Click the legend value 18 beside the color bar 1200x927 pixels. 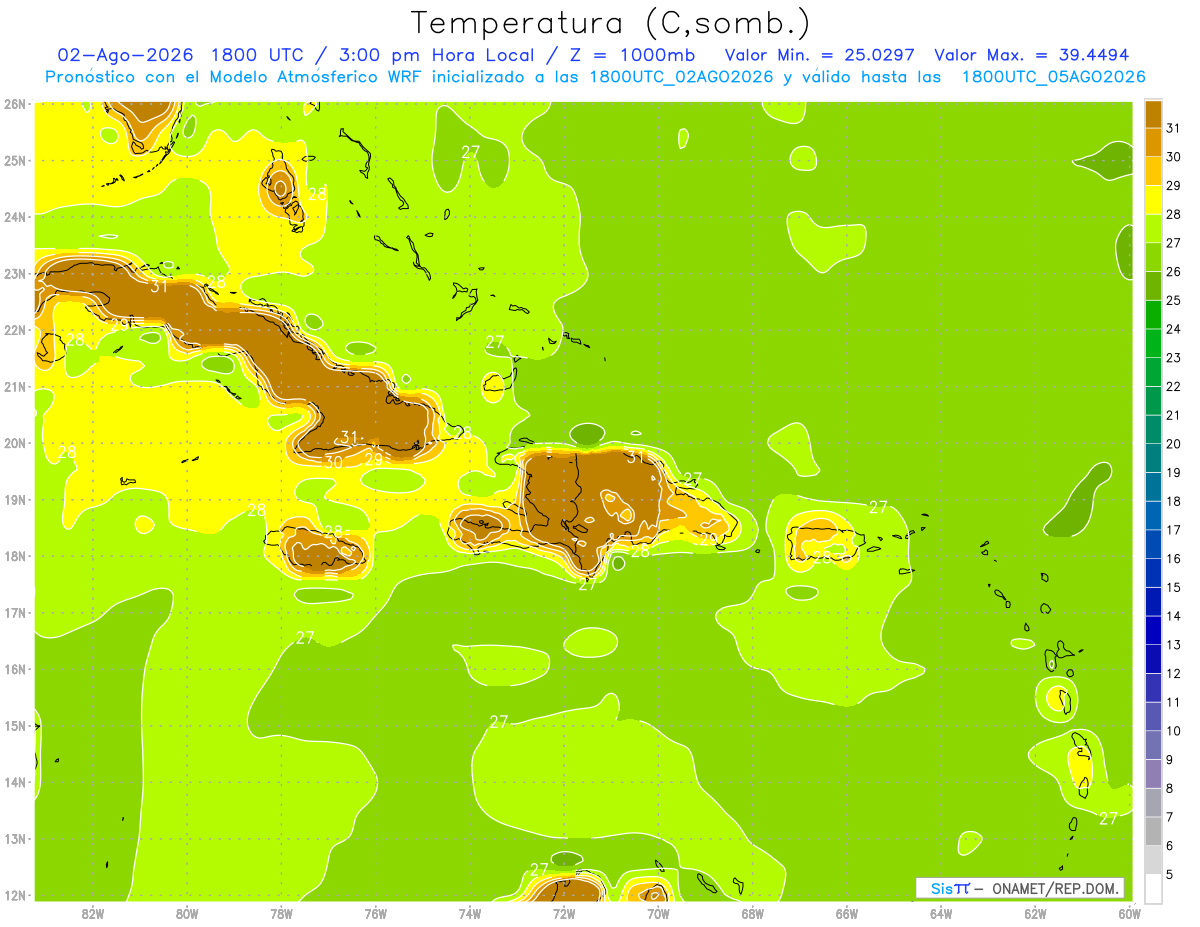(x=1173, y=501)
